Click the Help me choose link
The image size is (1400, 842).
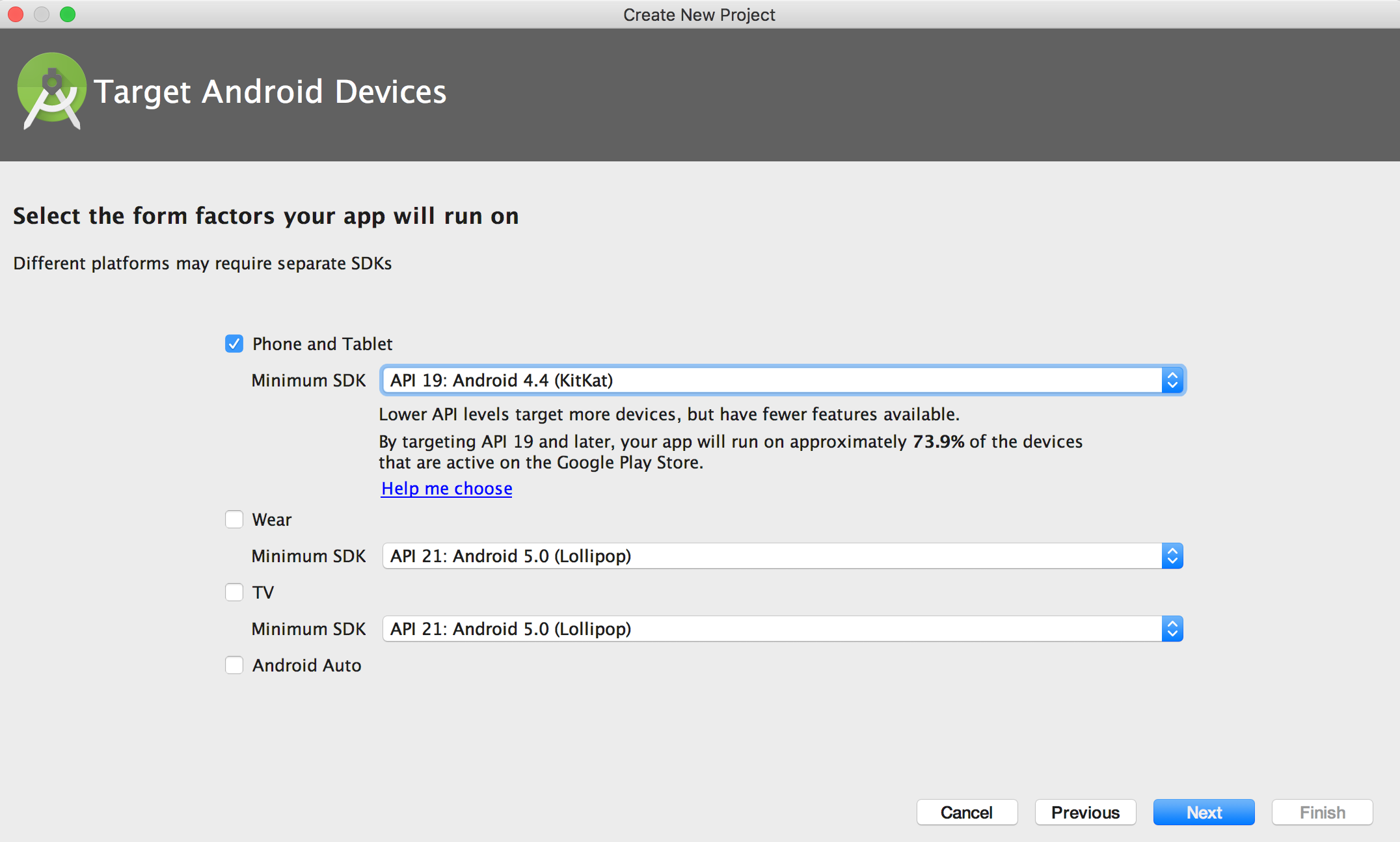[x=447, y=488]
